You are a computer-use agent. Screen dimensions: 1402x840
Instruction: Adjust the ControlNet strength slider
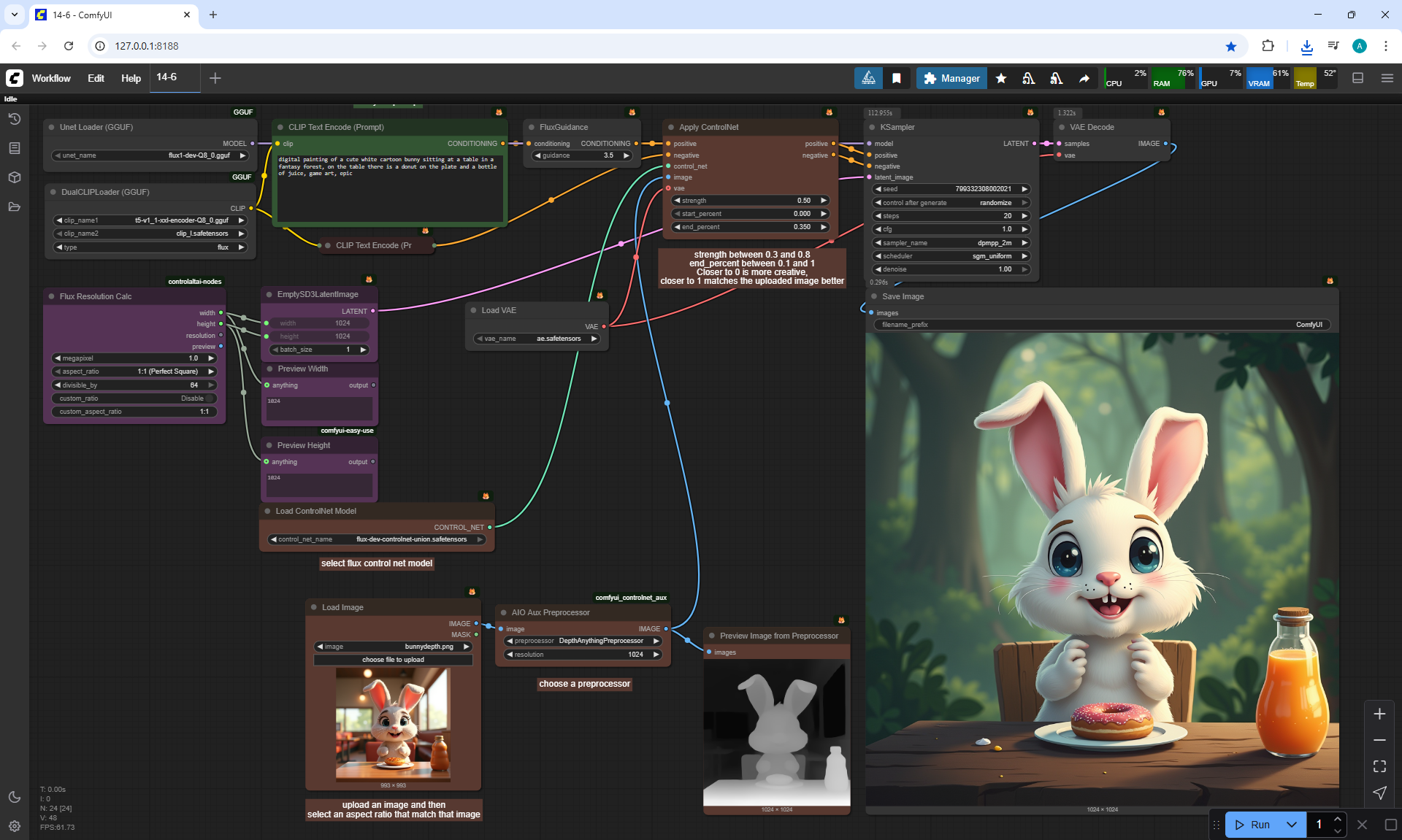pos(751,201)
